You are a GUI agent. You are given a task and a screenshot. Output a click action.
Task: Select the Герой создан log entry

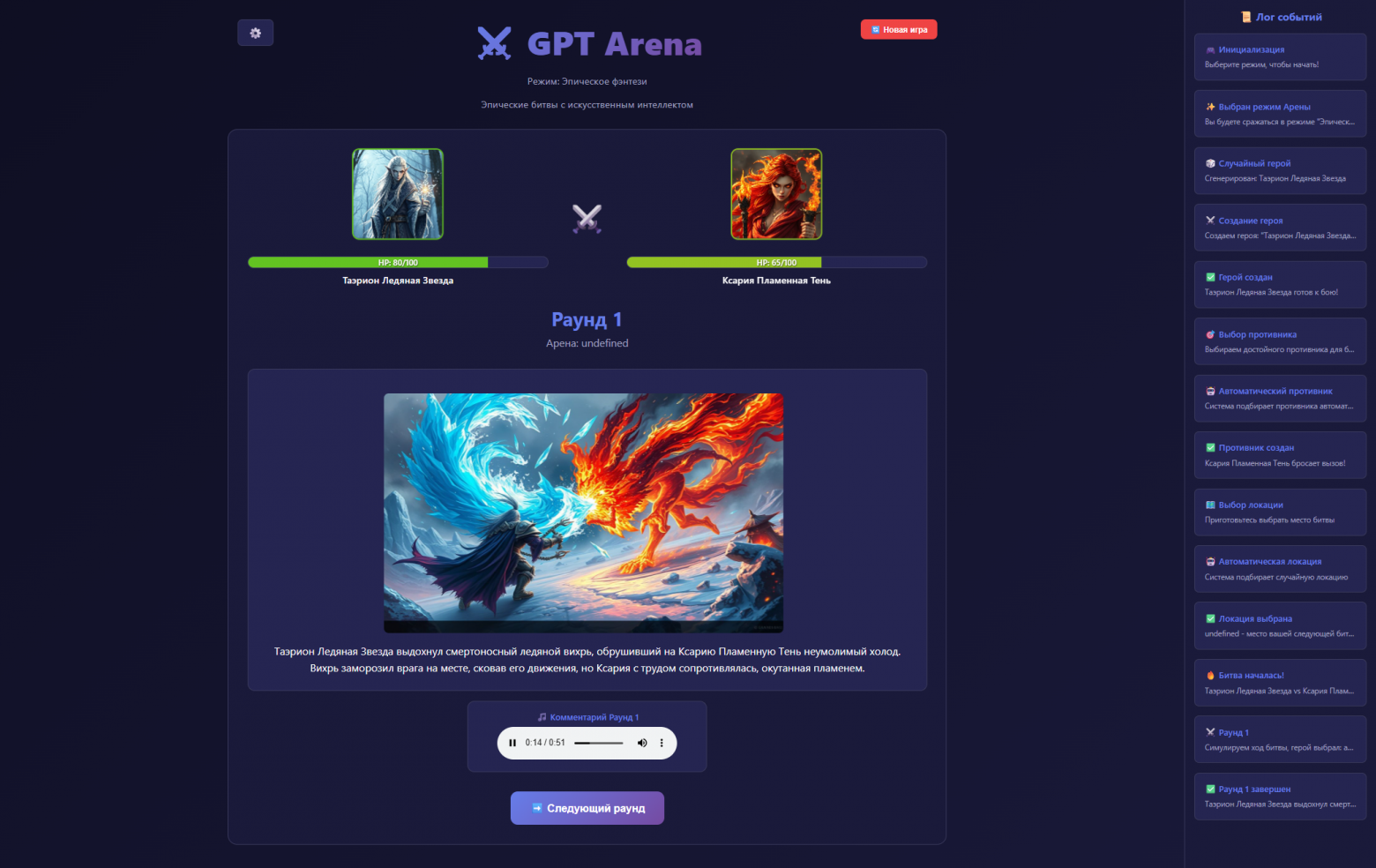(1280, 285)
